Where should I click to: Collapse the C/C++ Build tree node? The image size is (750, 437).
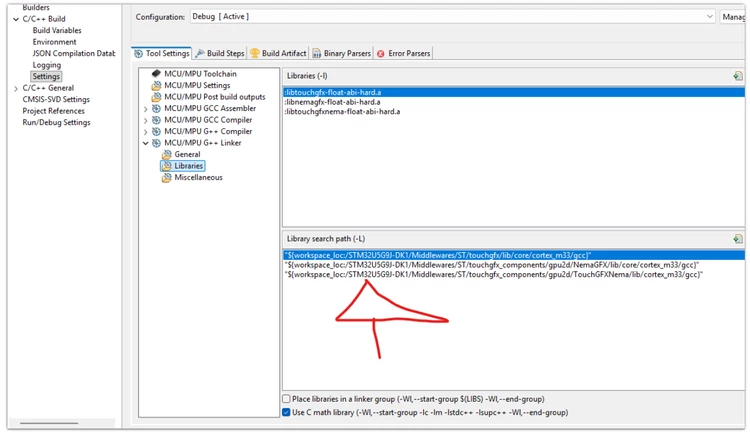pos(16,19)
